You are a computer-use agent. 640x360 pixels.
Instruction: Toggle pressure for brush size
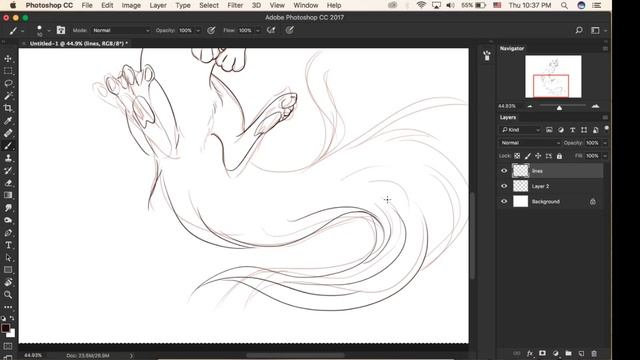tap(289, 30)
